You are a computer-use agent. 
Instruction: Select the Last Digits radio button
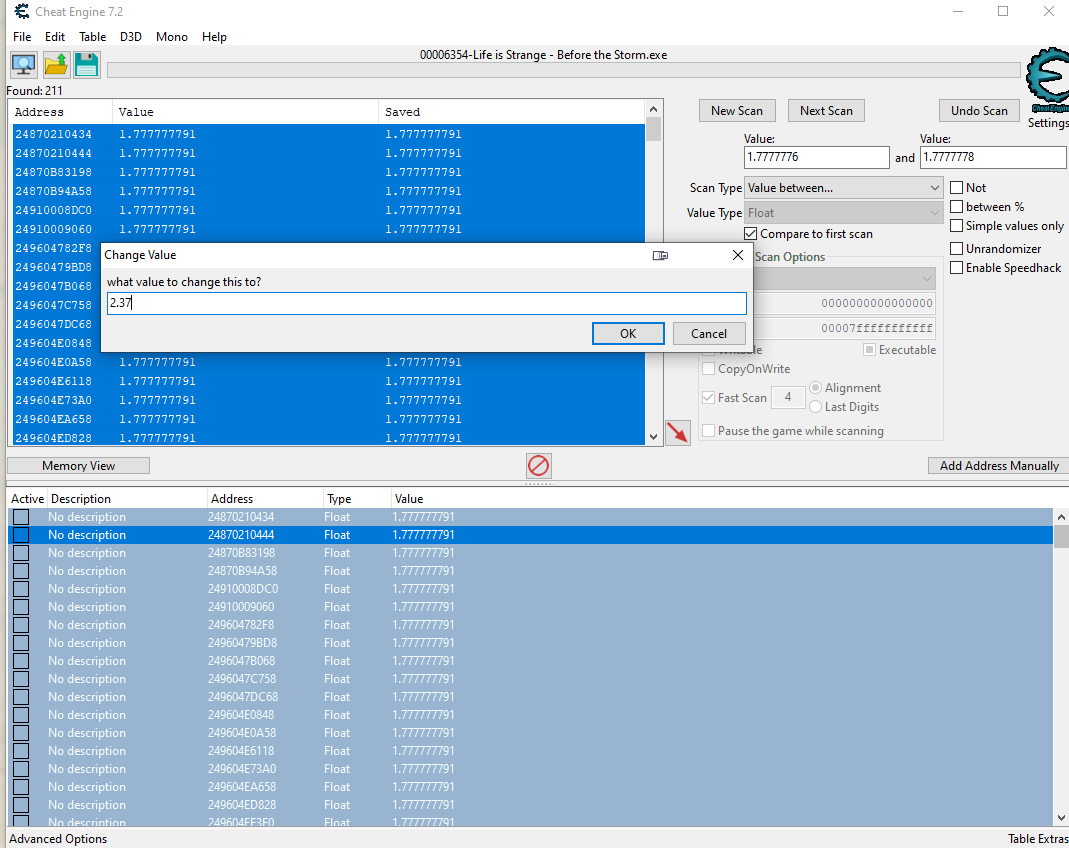(815, 407)
